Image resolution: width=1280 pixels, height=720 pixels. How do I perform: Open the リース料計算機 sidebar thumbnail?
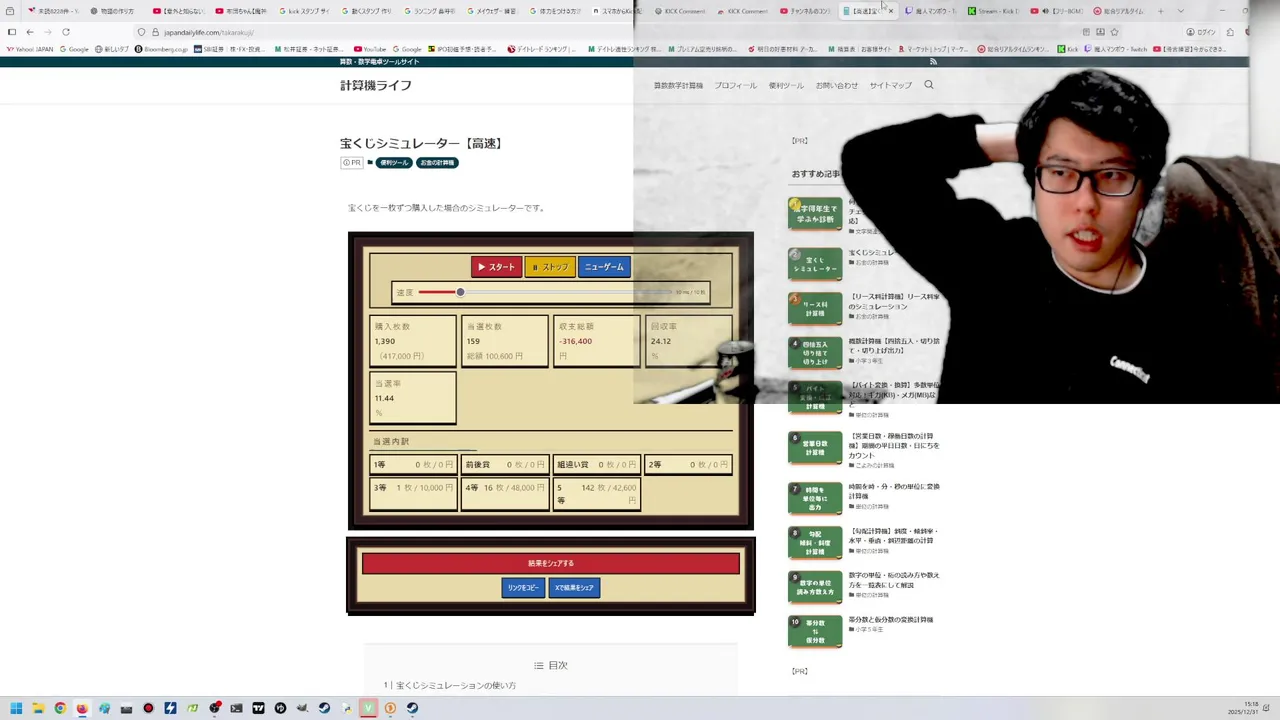point(815,308)
